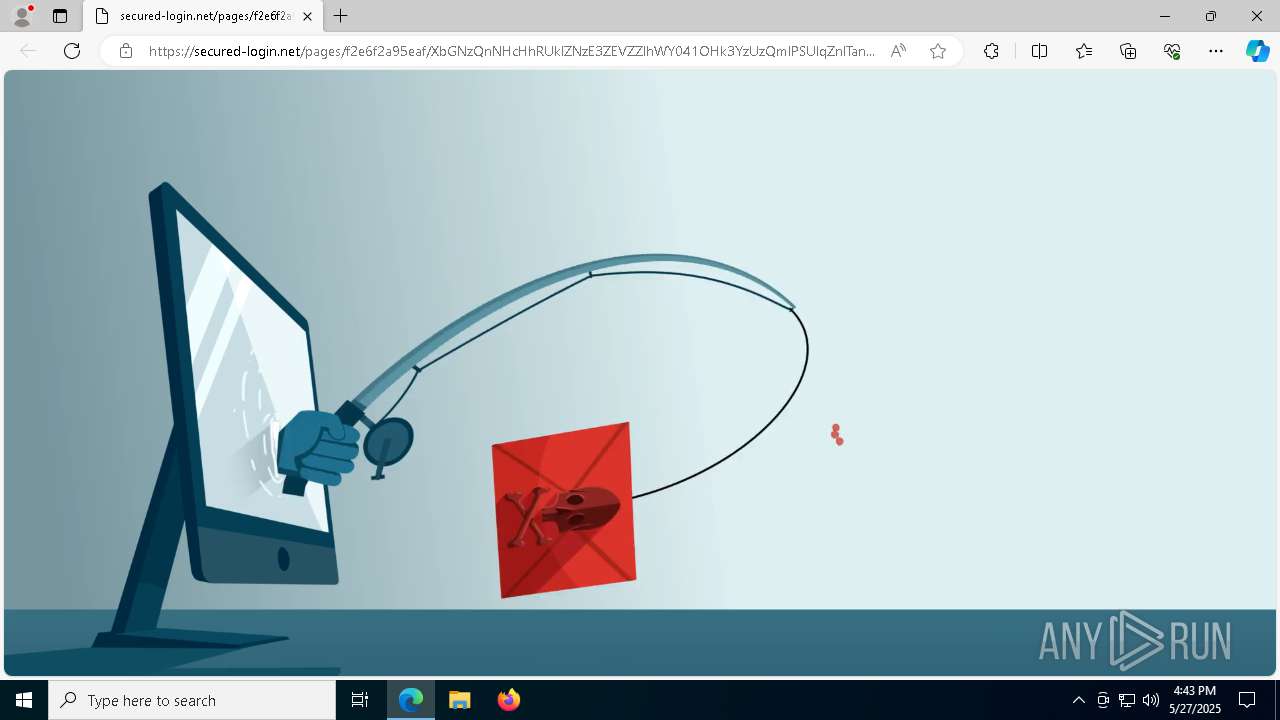Image resolution: width=1280 pixels, height=720 pixels.
Task: Click the address bar URL field
Action: [x=510, y=51]
